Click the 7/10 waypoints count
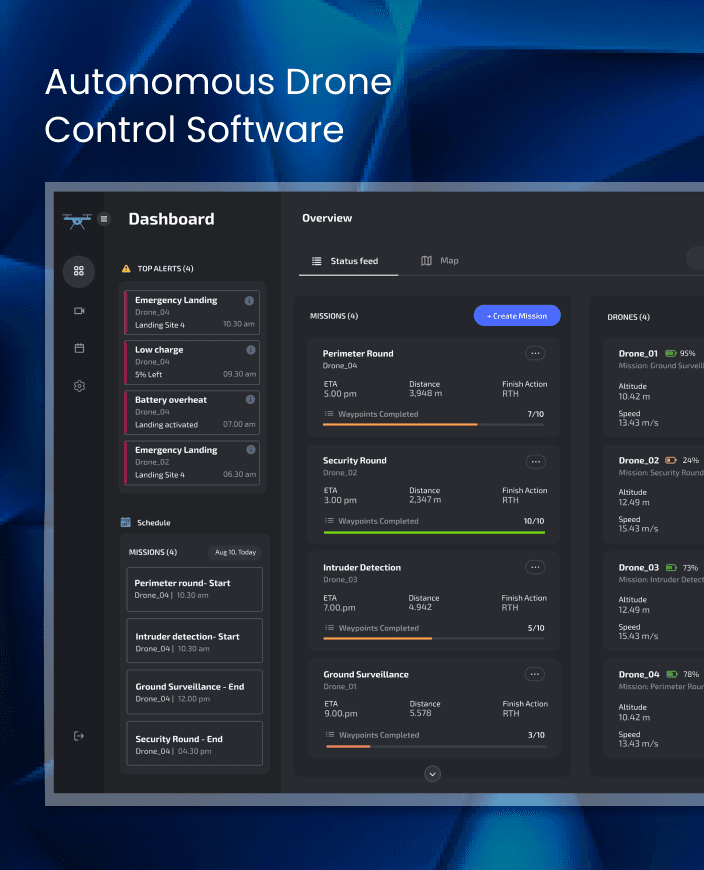 coord(535,414)
